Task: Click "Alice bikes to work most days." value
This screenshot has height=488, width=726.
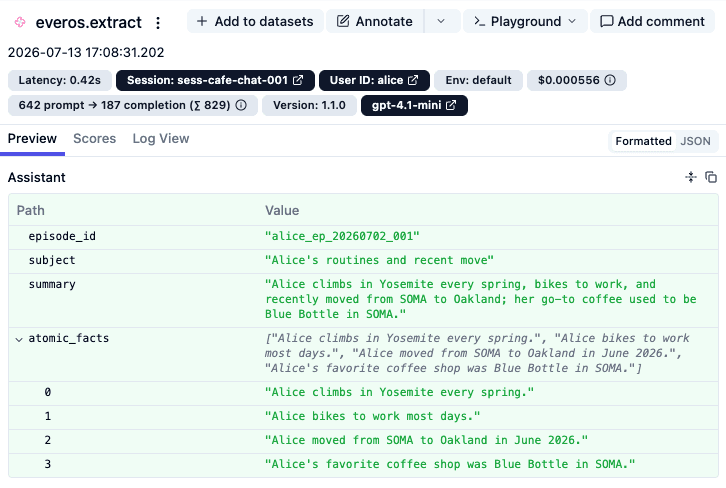Action: (372, 416)
